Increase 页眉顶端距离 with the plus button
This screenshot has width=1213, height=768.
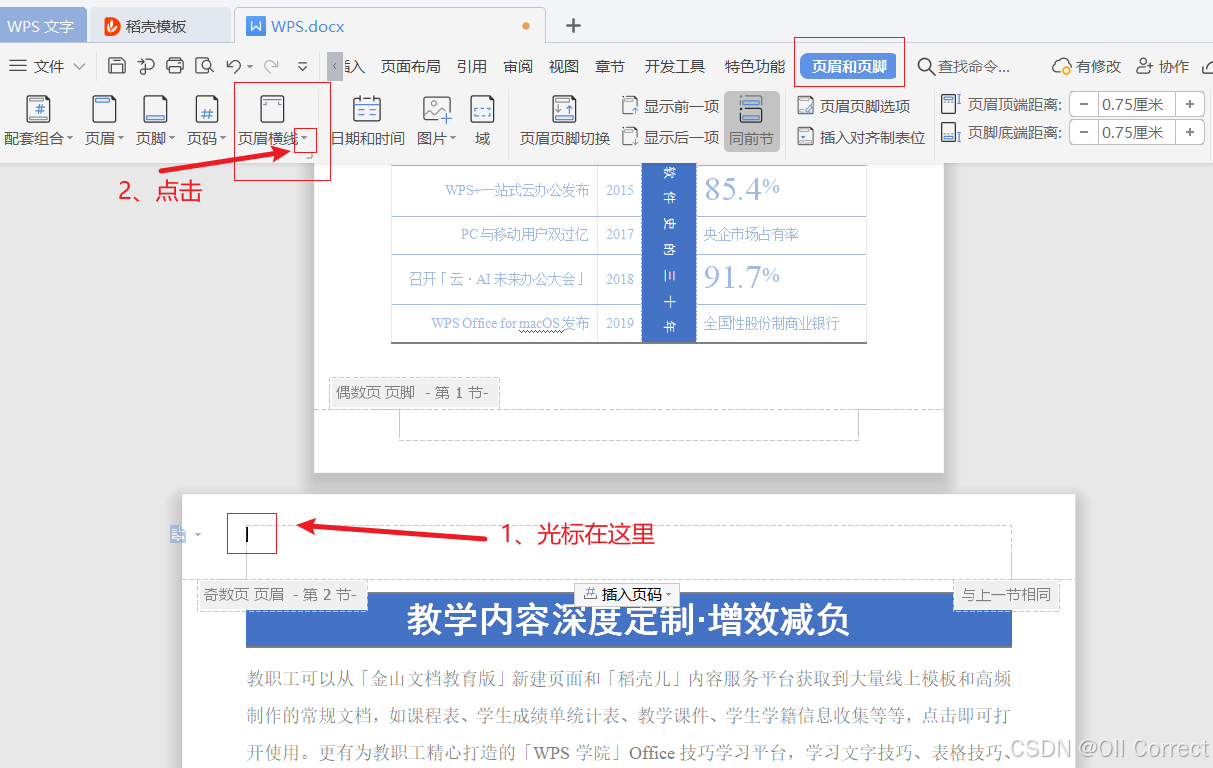(x=1189, y=104)
